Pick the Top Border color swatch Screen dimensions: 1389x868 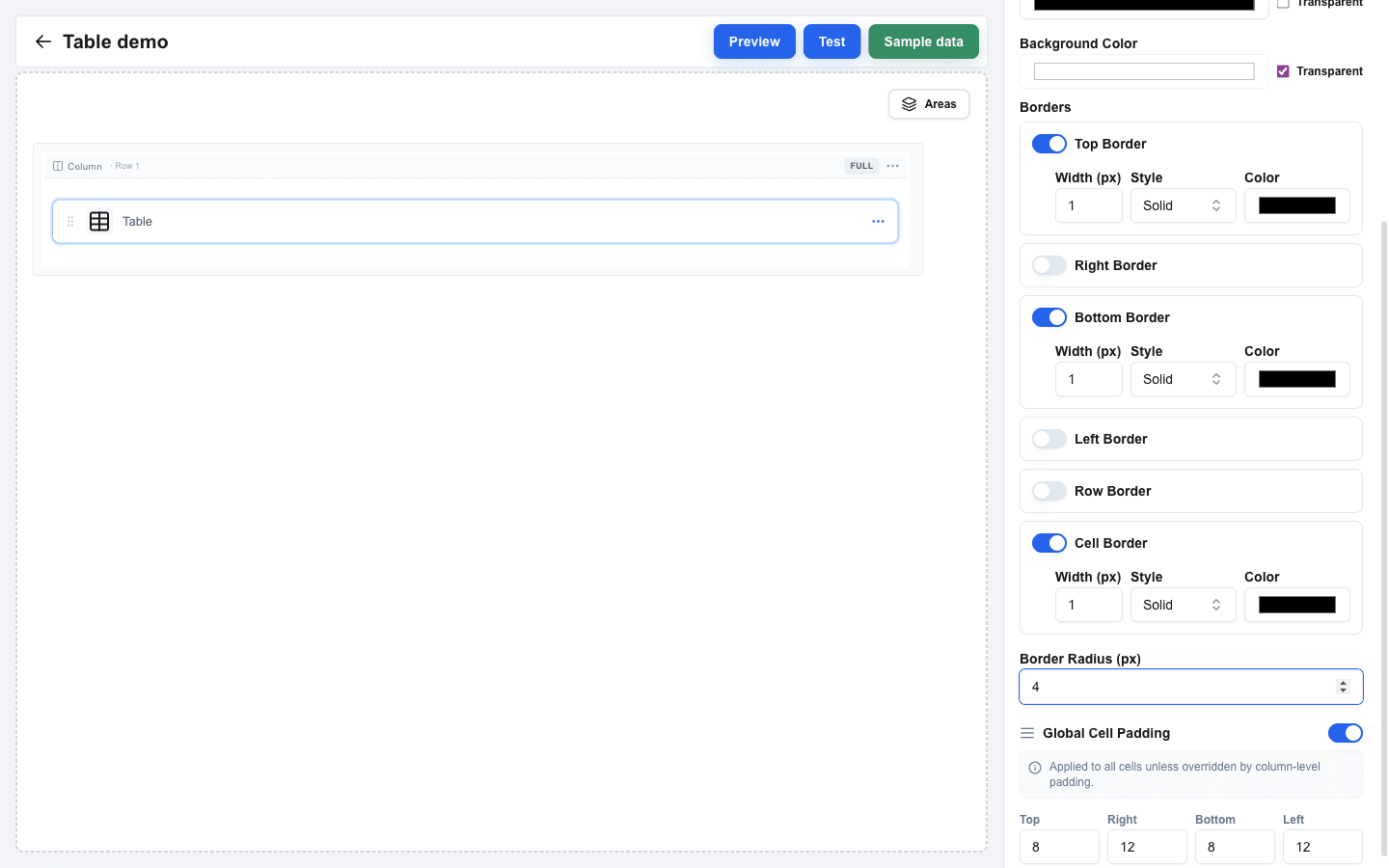pyautogui.click(x=1297, y=205)
